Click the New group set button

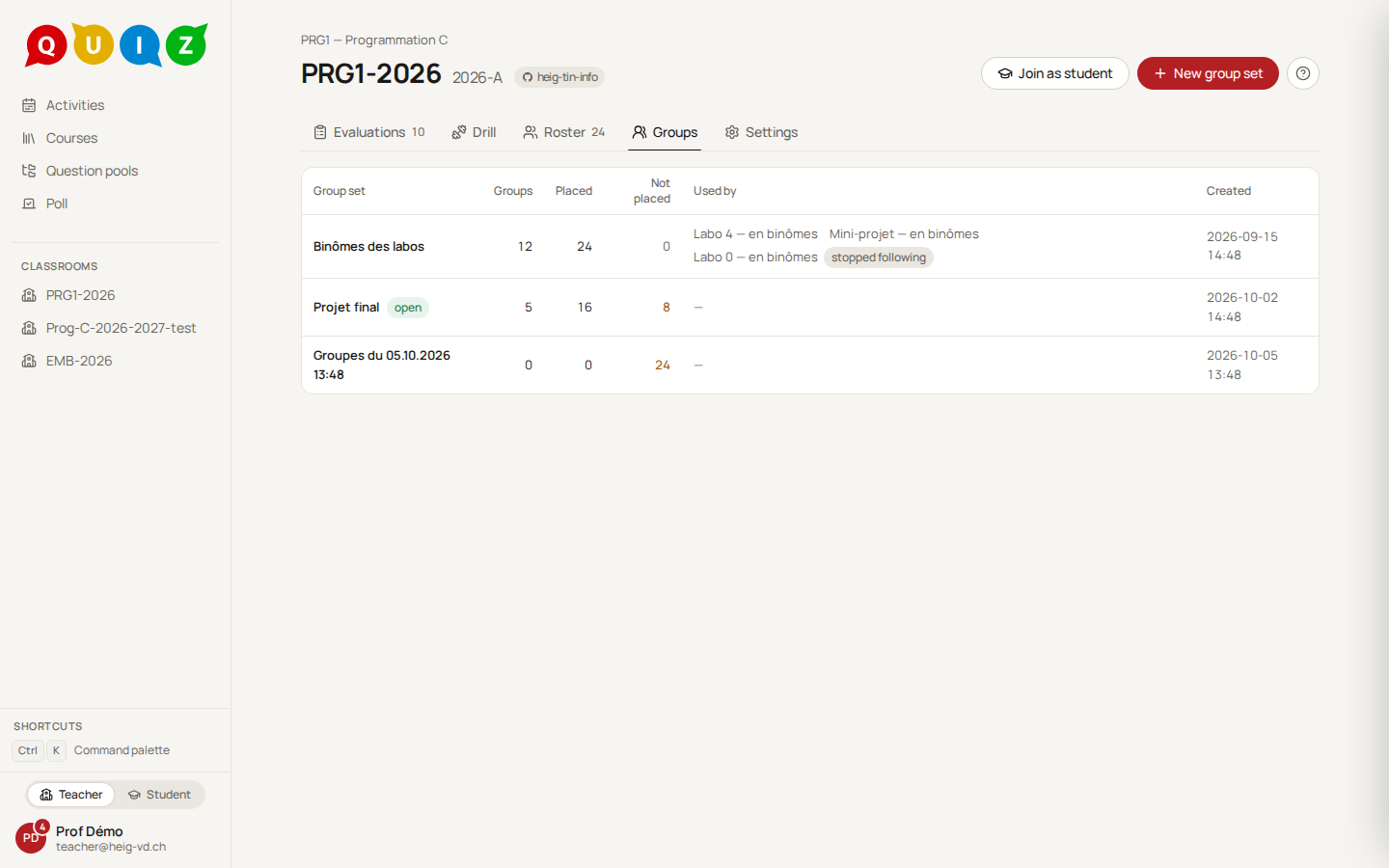pos(1208,73)
